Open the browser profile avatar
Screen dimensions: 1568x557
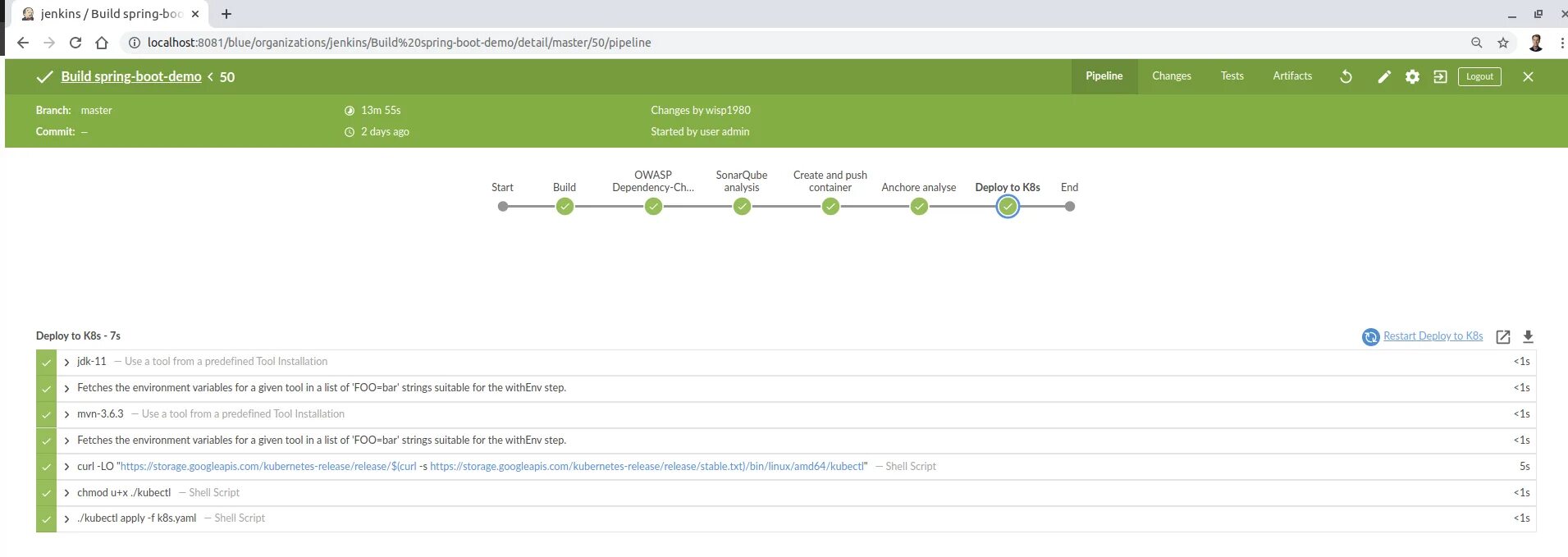[x=1536, y=43]
